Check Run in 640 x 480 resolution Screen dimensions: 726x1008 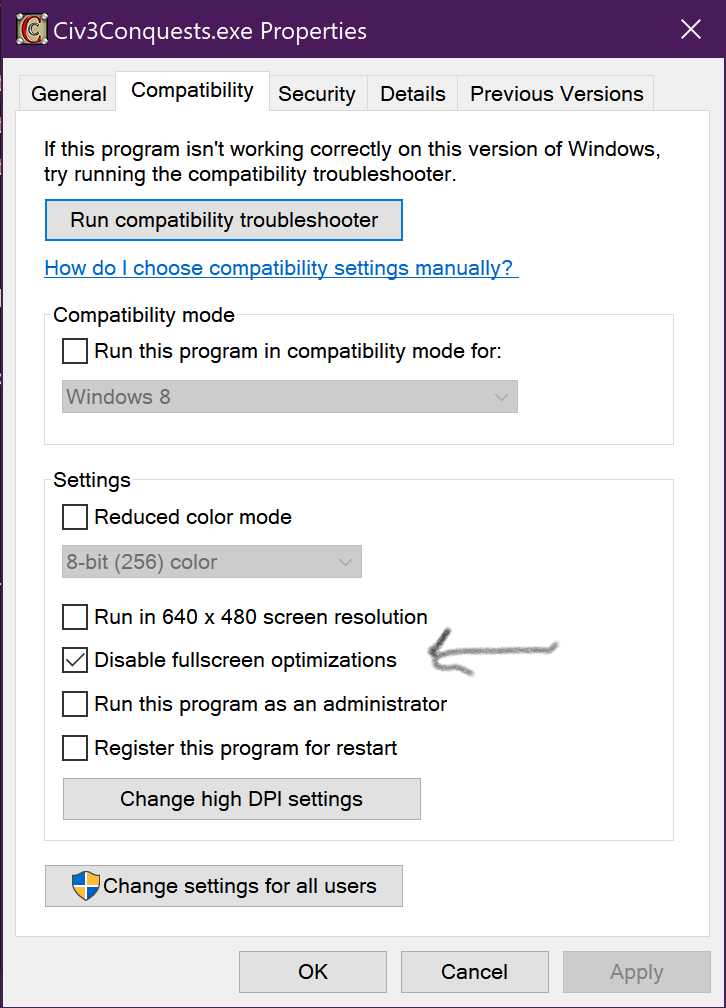75,617
